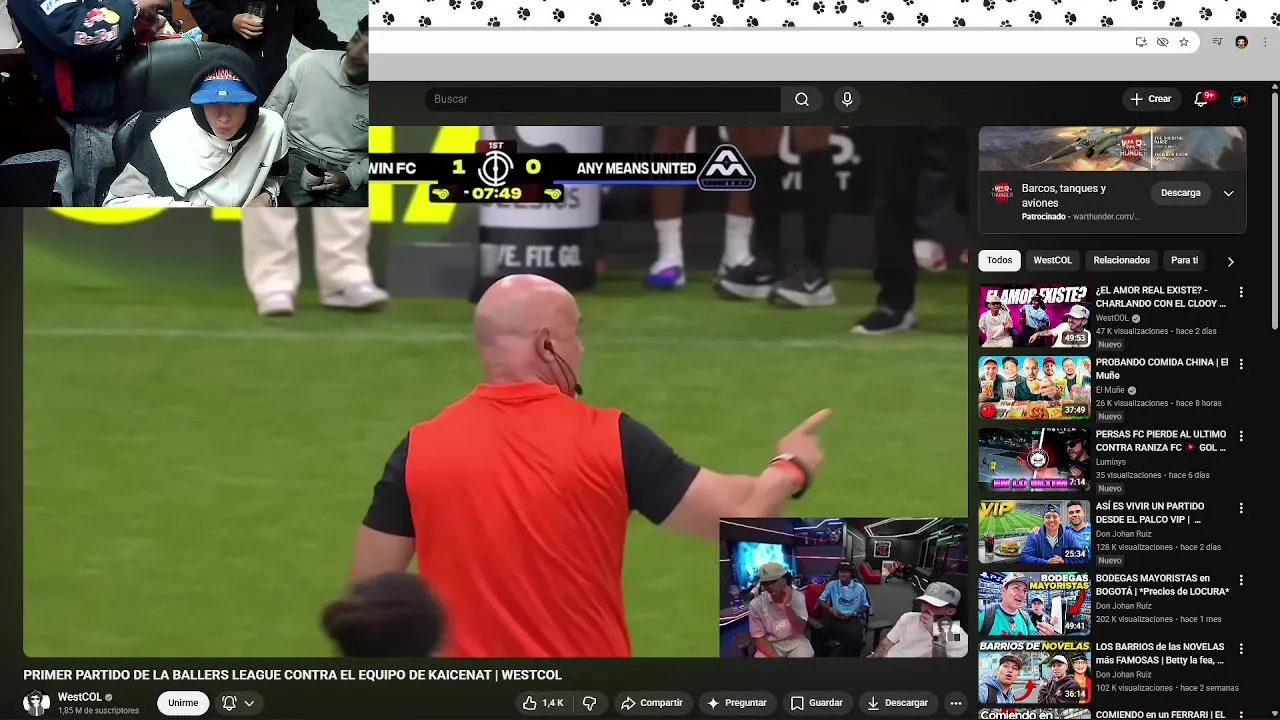Start voice search with microphone icon
The height and width of the screenshot is (720, 1280).
[847, 99]
